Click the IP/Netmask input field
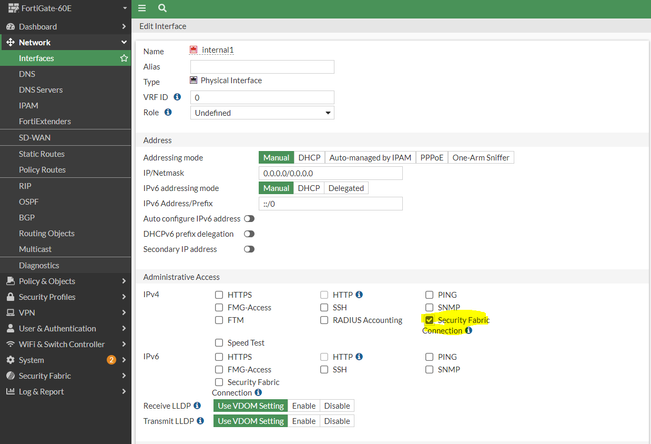 click(x=330, y=173)
